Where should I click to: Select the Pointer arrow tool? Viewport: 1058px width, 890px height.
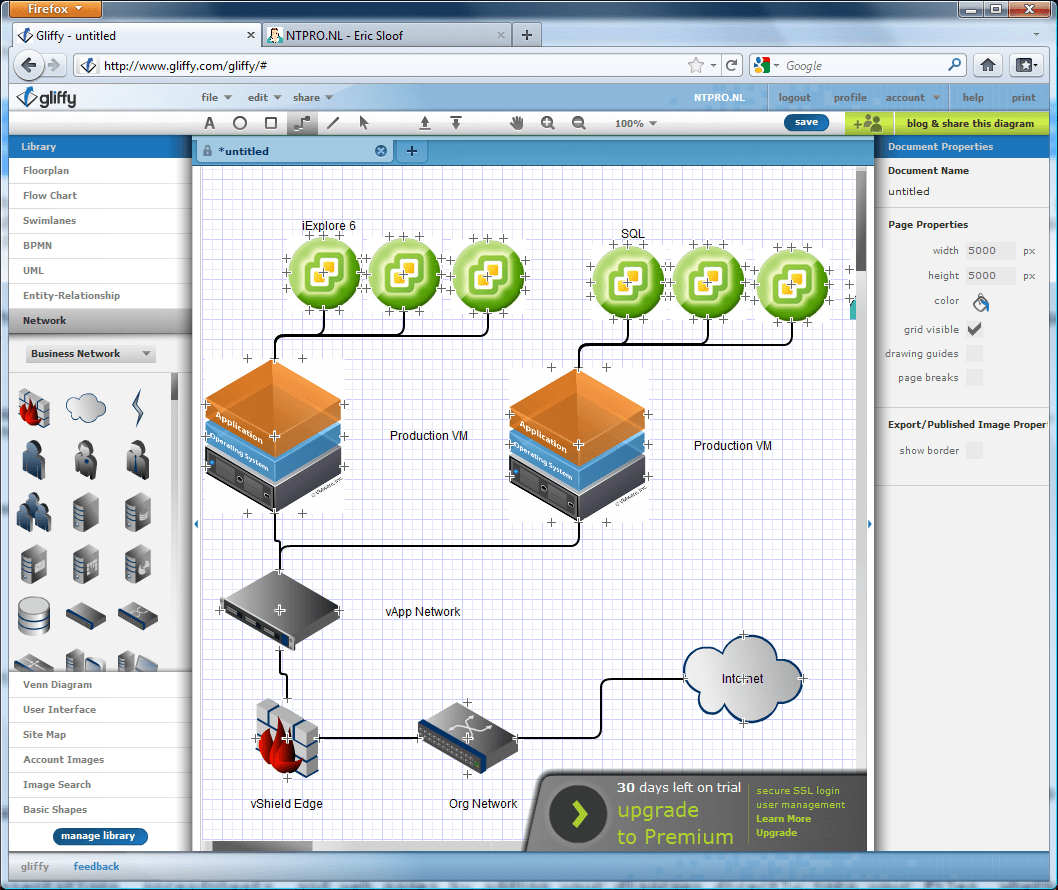pos(364,123)
